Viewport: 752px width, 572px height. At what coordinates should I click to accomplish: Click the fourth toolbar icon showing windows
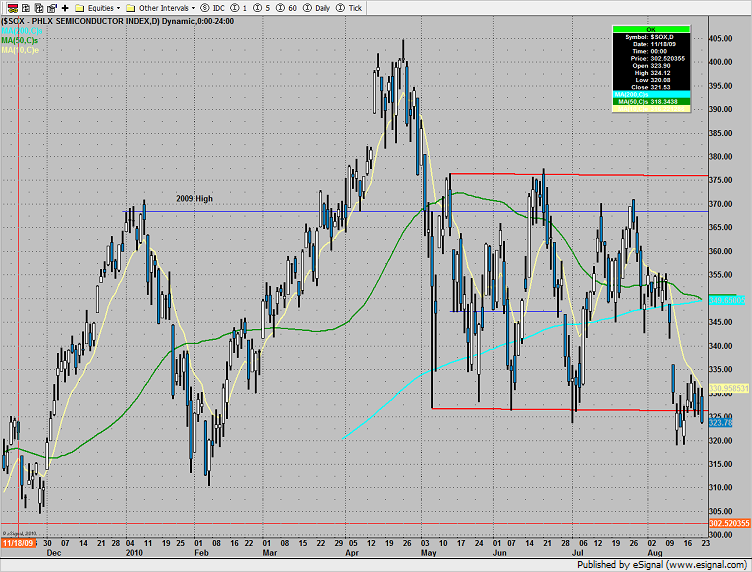click(x=52, y=8)
